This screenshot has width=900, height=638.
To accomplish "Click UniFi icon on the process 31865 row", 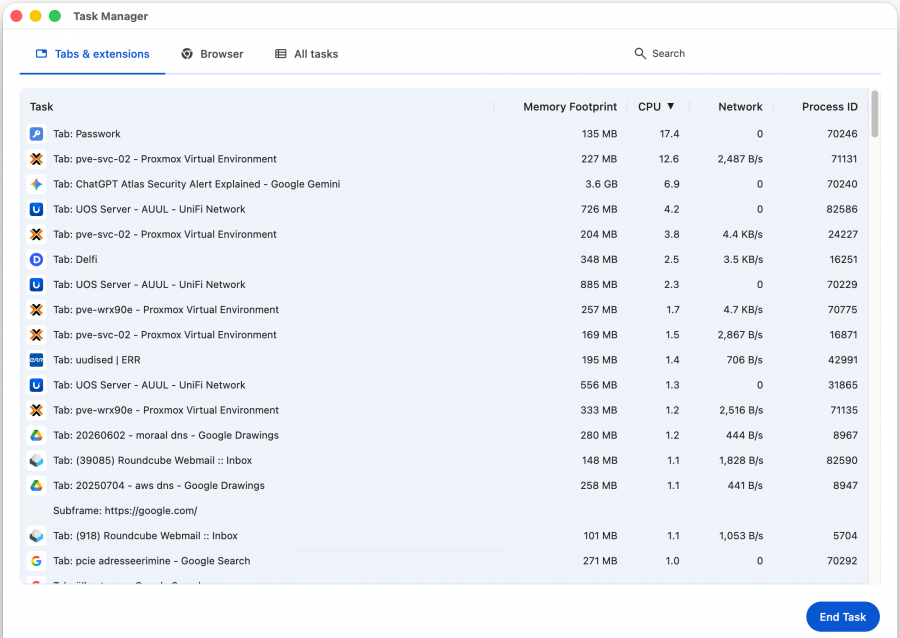I will point(36,385).
